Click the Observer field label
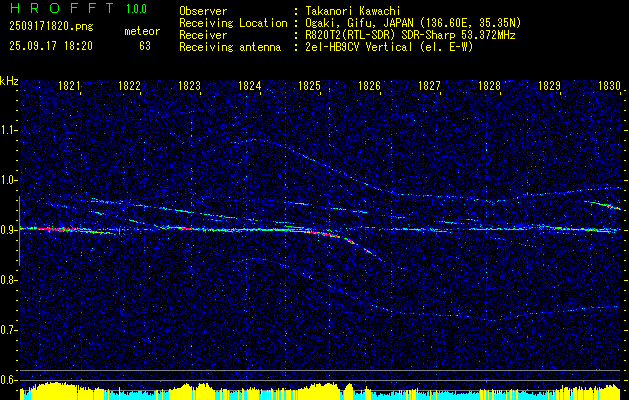This screenshot has width=629, height=400. point(203,11)
